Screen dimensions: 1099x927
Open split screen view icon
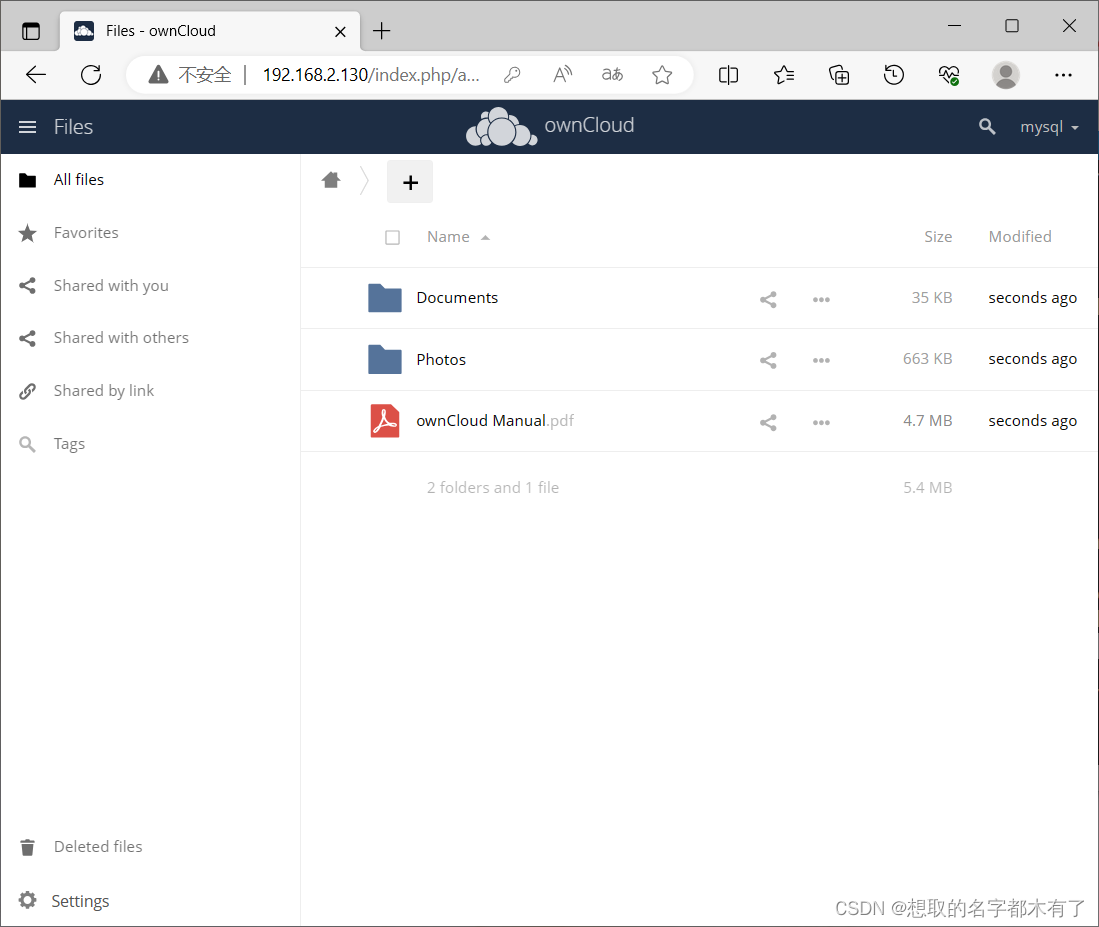pos(729,74)
